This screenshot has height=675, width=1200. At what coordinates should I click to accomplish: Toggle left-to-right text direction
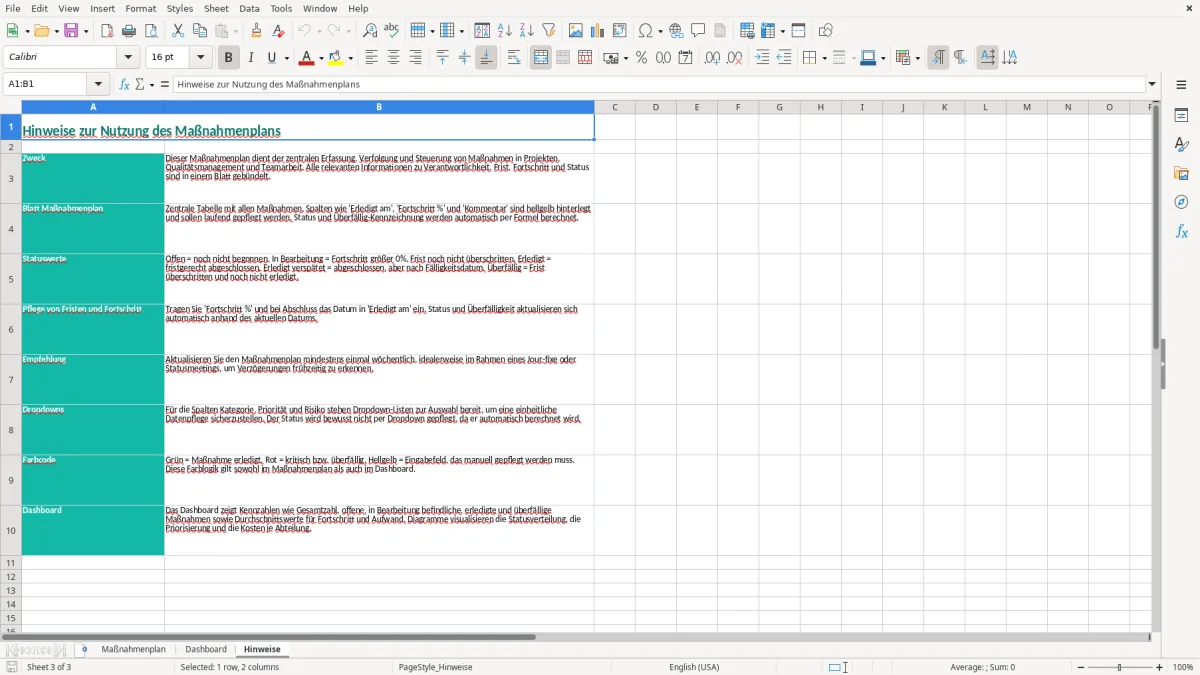(937, 58)
